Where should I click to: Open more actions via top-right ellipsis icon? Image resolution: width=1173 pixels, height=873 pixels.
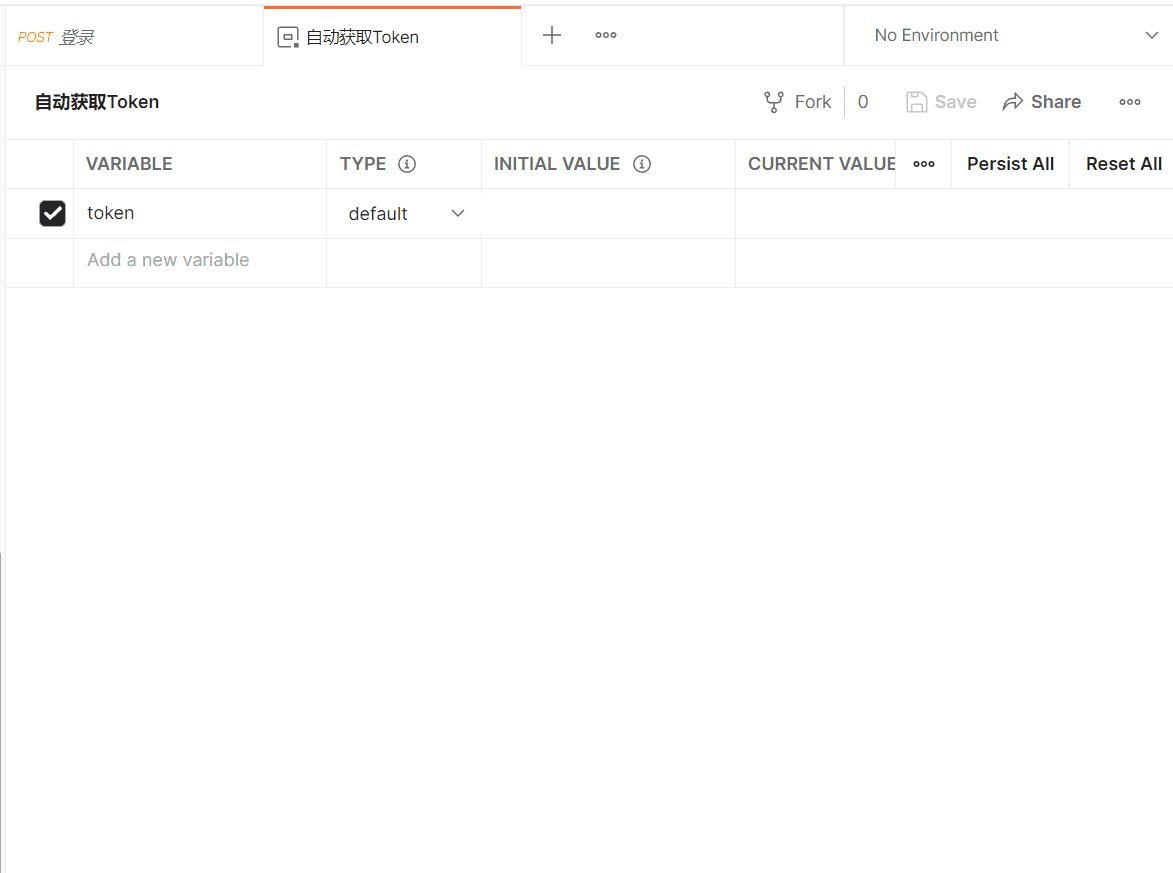coord(1129,101)
